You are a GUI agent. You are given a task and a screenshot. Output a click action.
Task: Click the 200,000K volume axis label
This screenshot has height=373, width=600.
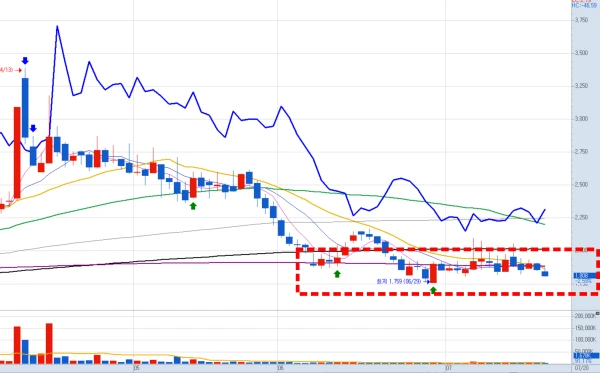pos(585,316)
